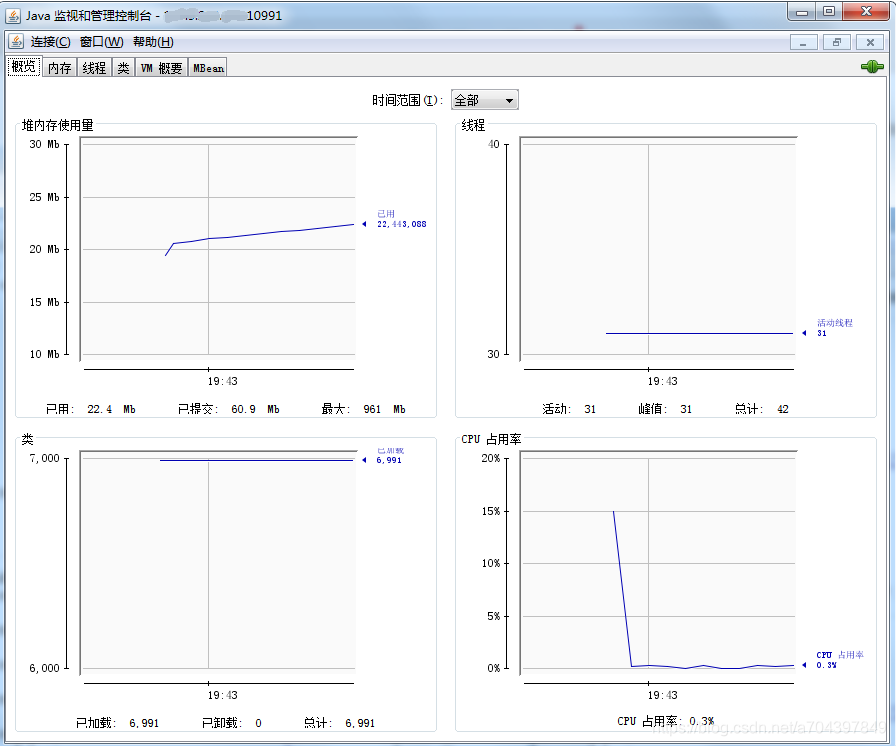
Task: Expand the 时间范围 dropdown showing 全部
Action: point(485,100)
